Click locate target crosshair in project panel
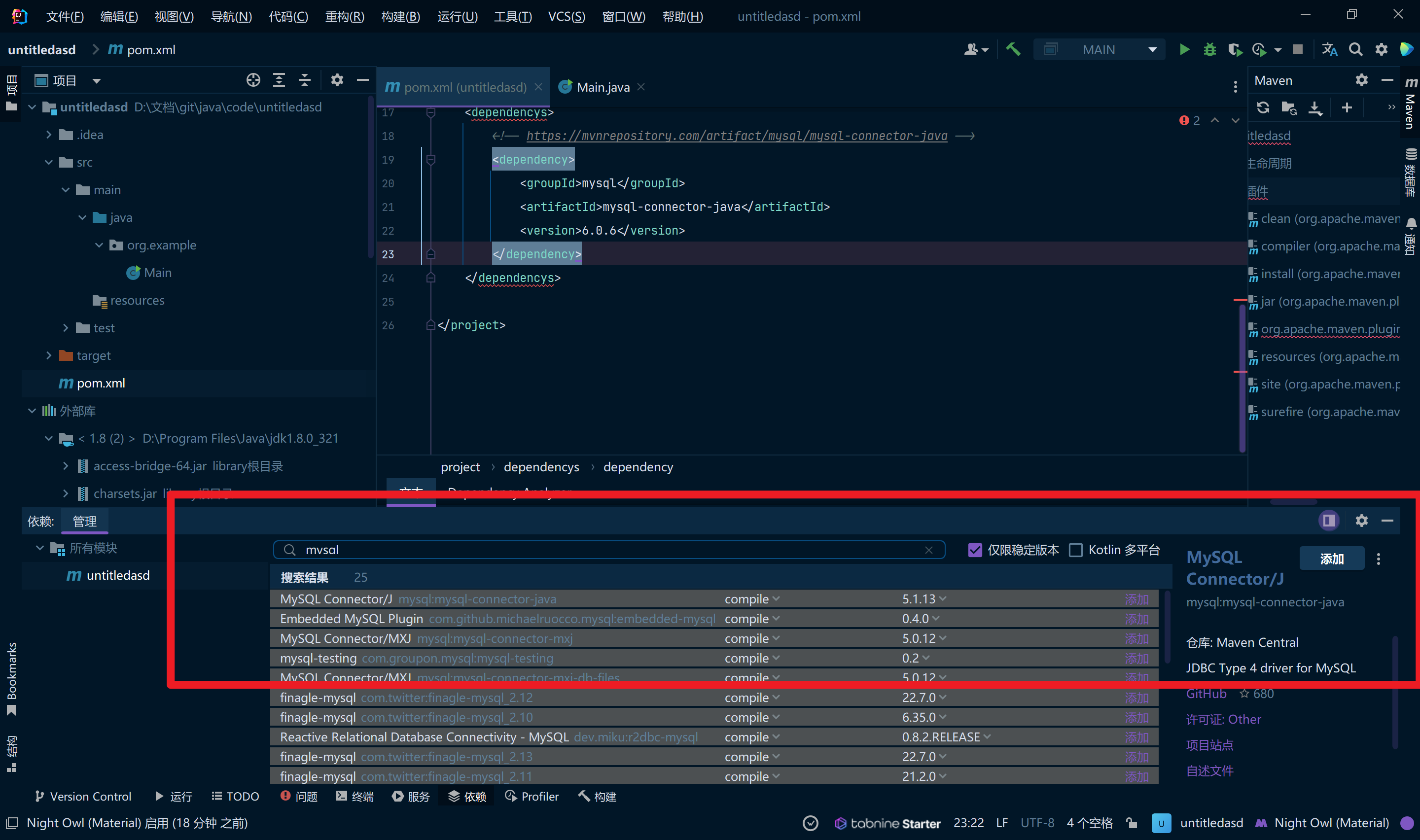1420x840 pixels. [x=253, y=80]
